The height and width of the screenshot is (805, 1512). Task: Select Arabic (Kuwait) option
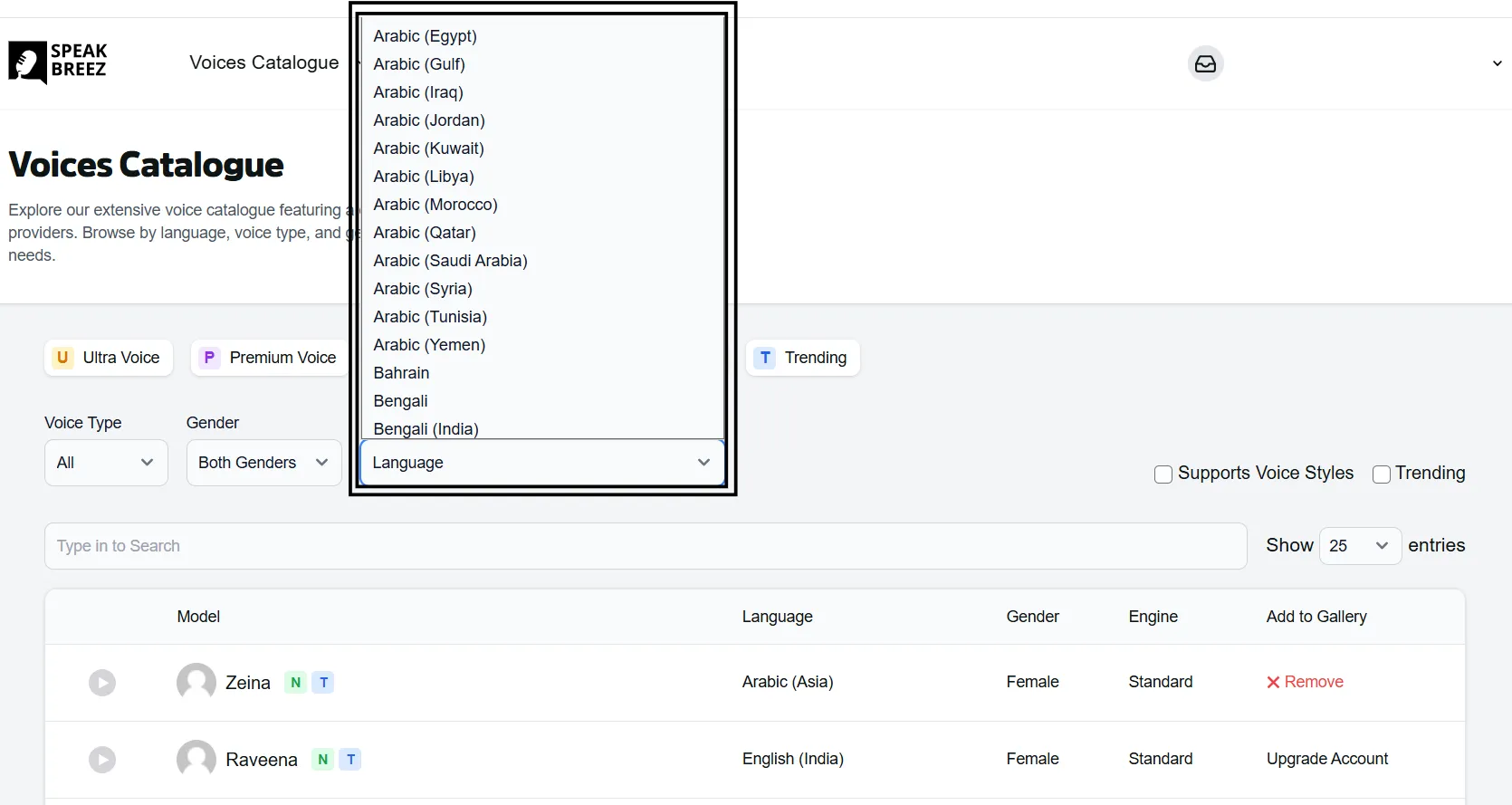point(542,149)
